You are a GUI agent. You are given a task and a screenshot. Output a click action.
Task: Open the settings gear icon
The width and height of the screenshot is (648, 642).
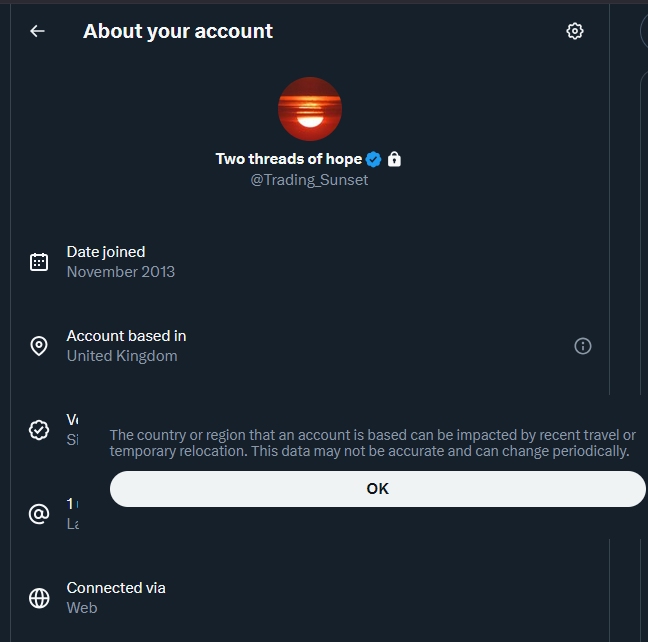click(x=575, y=31)
